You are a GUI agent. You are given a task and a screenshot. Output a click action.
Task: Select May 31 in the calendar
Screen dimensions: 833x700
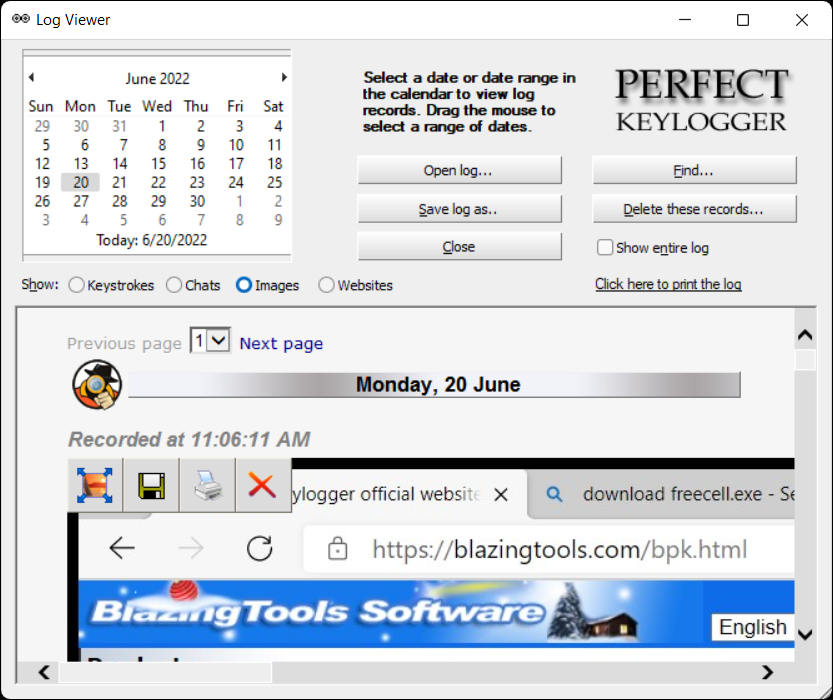pyautogui.click(x=120, y=126)
